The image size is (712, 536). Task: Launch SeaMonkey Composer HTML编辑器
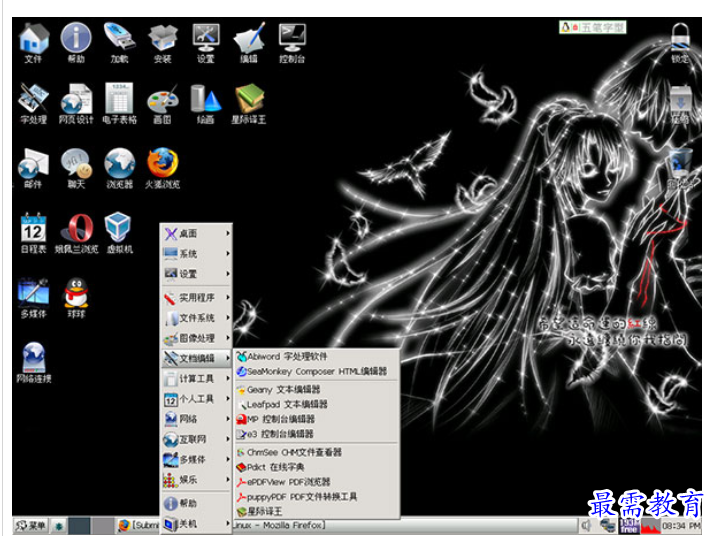316,372
